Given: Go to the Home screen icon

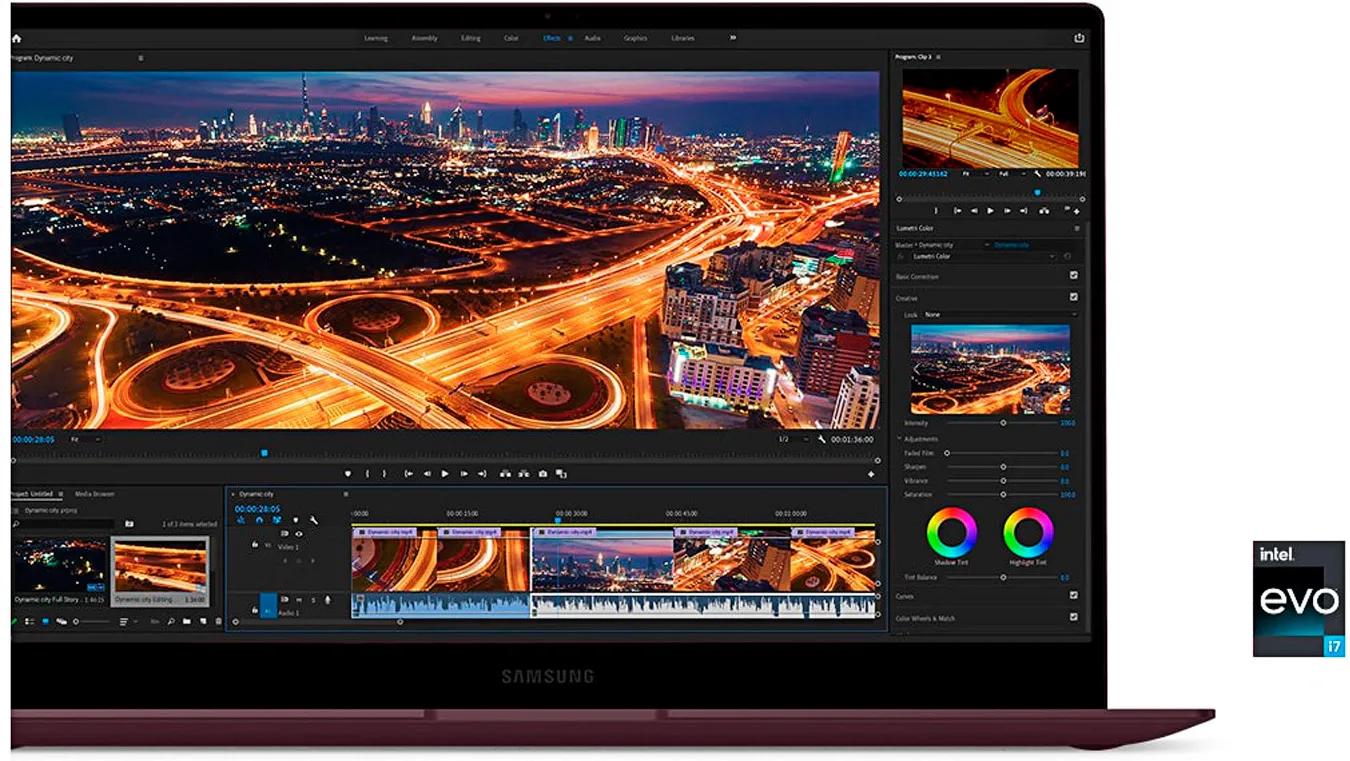Looking at the screenshot, I should [x=16, y=38].
